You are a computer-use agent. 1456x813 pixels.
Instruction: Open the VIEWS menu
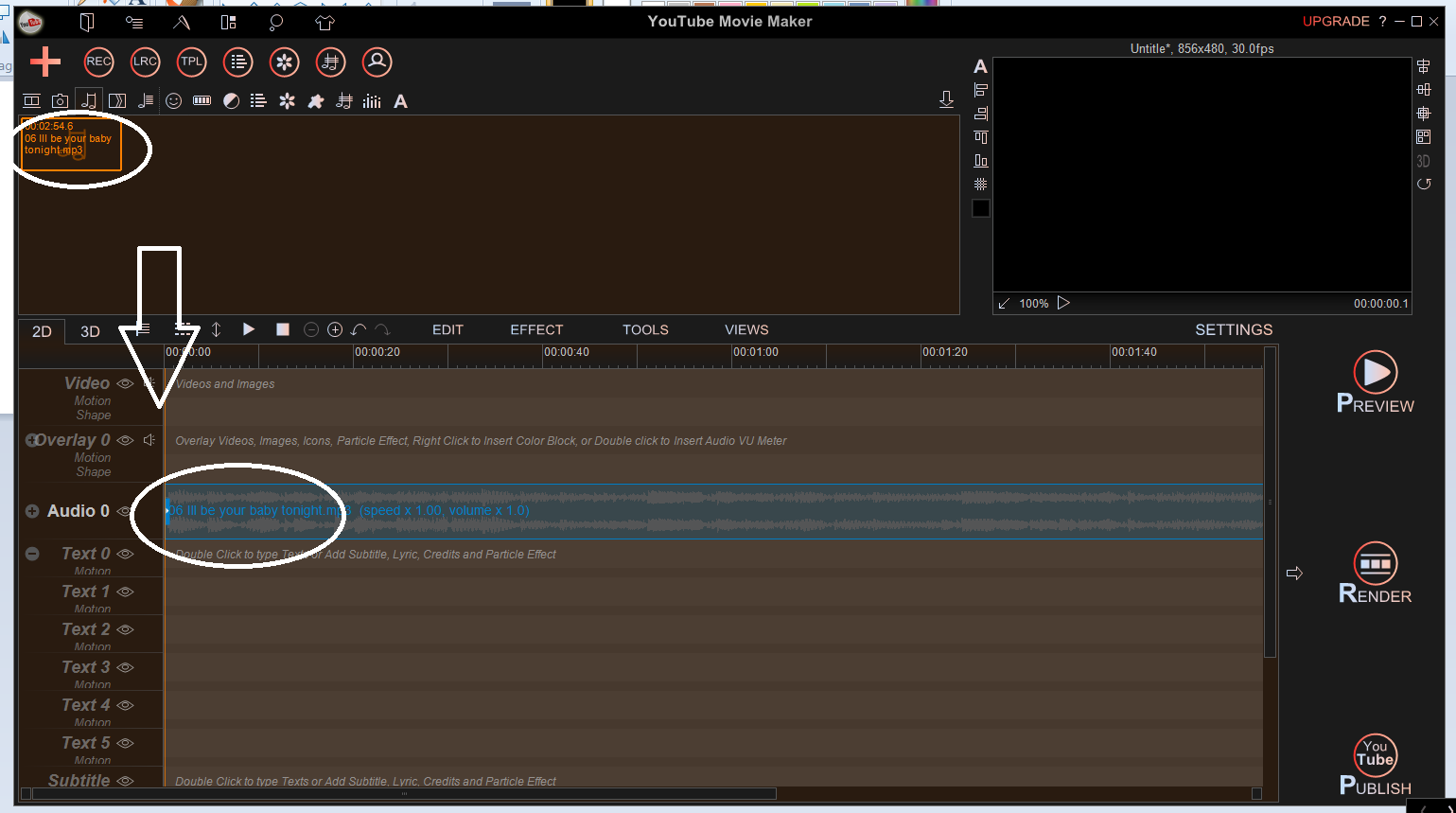click(x=746, y=329)
